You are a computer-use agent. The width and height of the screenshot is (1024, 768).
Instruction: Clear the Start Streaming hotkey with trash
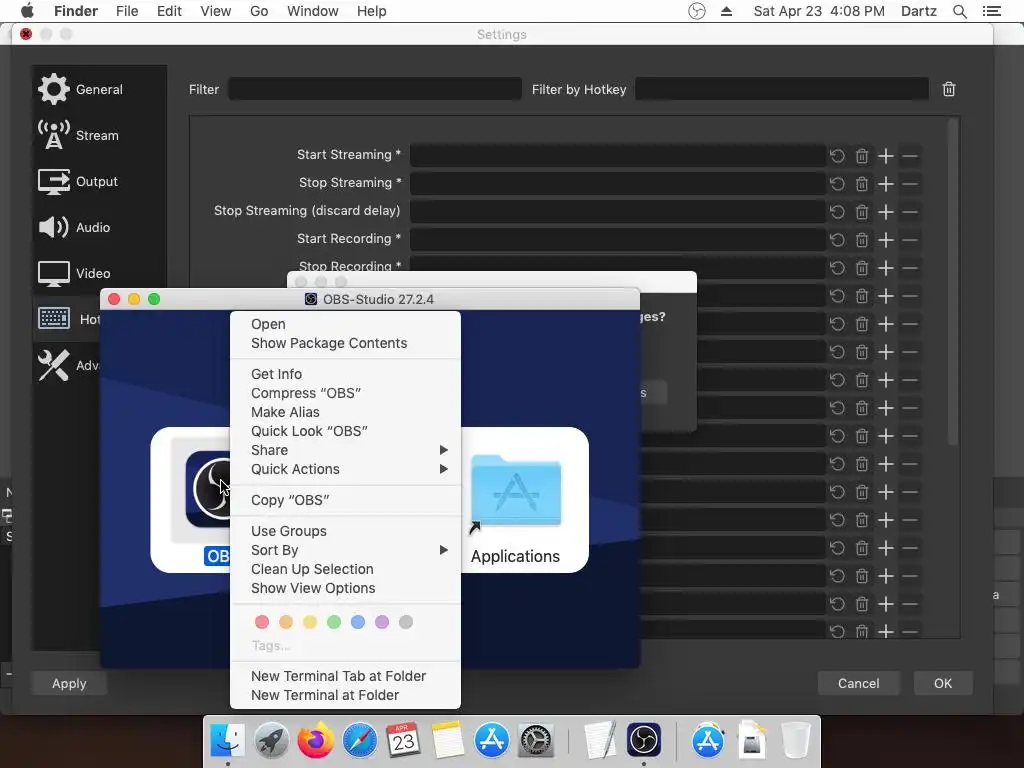(862, 156)
